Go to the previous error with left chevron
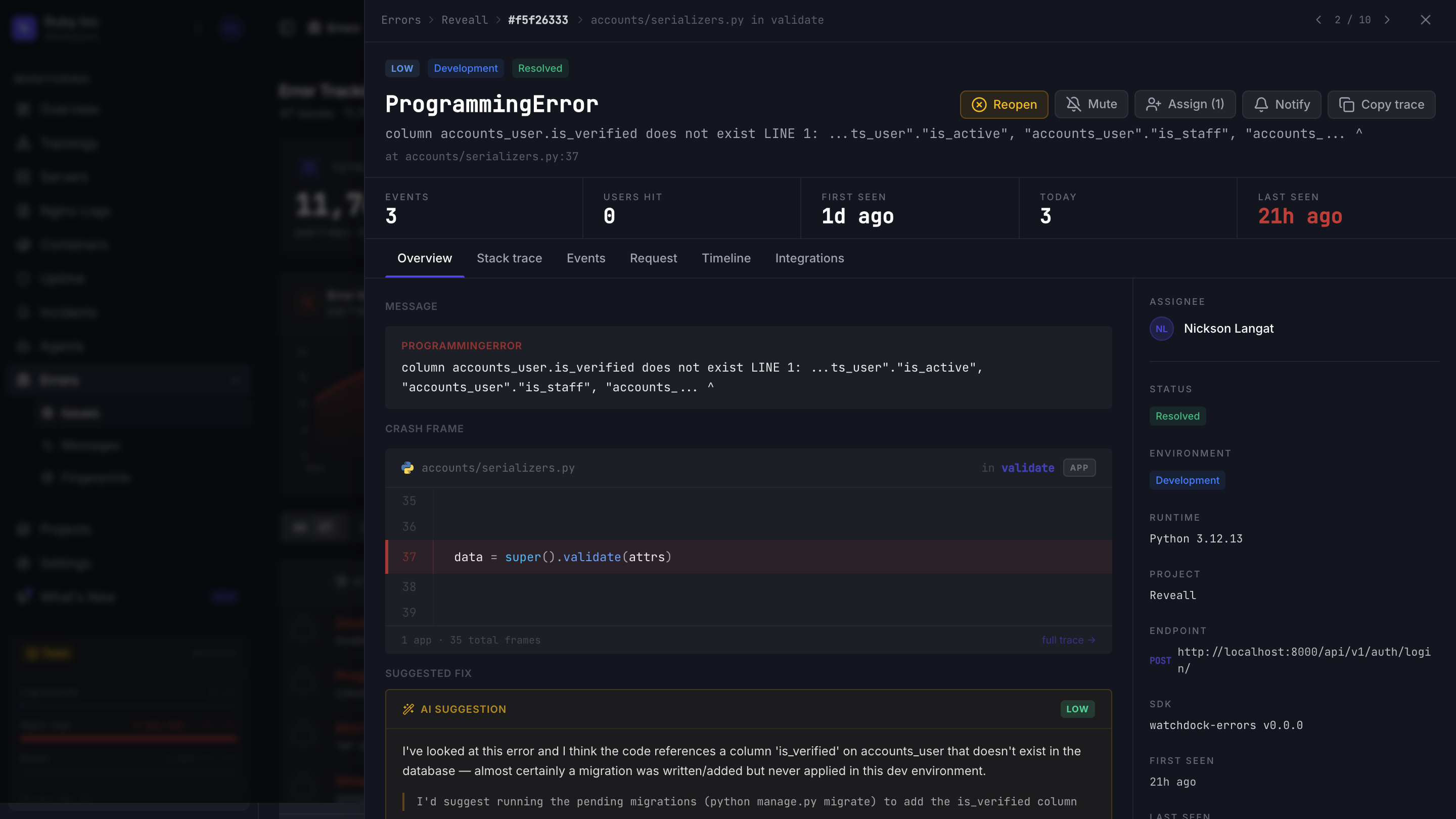The height and width of the screenshot is (819, 1456). pos(1318,20)
